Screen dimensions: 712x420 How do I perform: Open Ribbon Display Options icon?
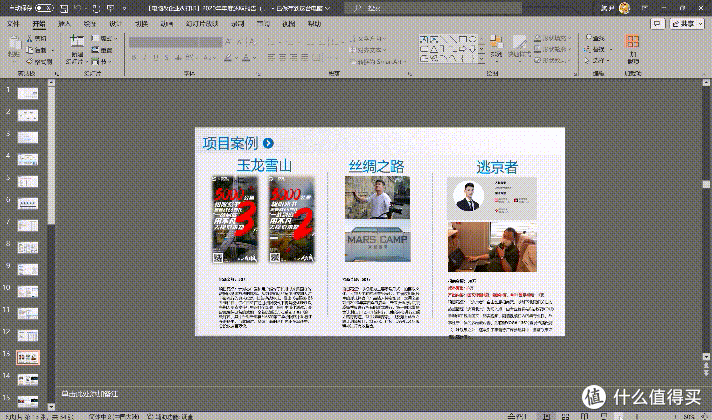tap(644, 8)
